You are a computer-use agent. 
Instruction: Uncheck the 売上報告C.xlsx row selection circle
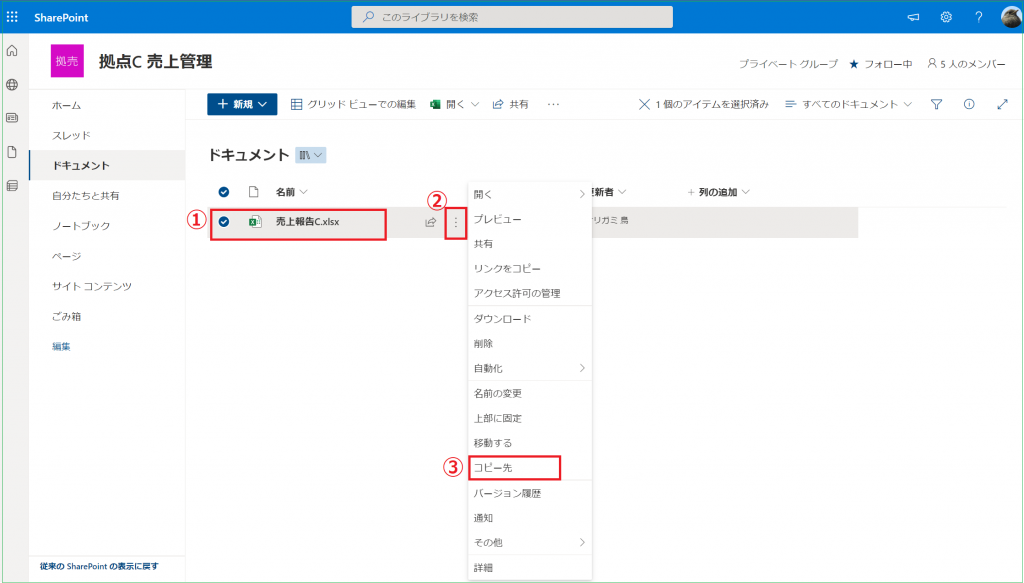(x=224, y=222)
